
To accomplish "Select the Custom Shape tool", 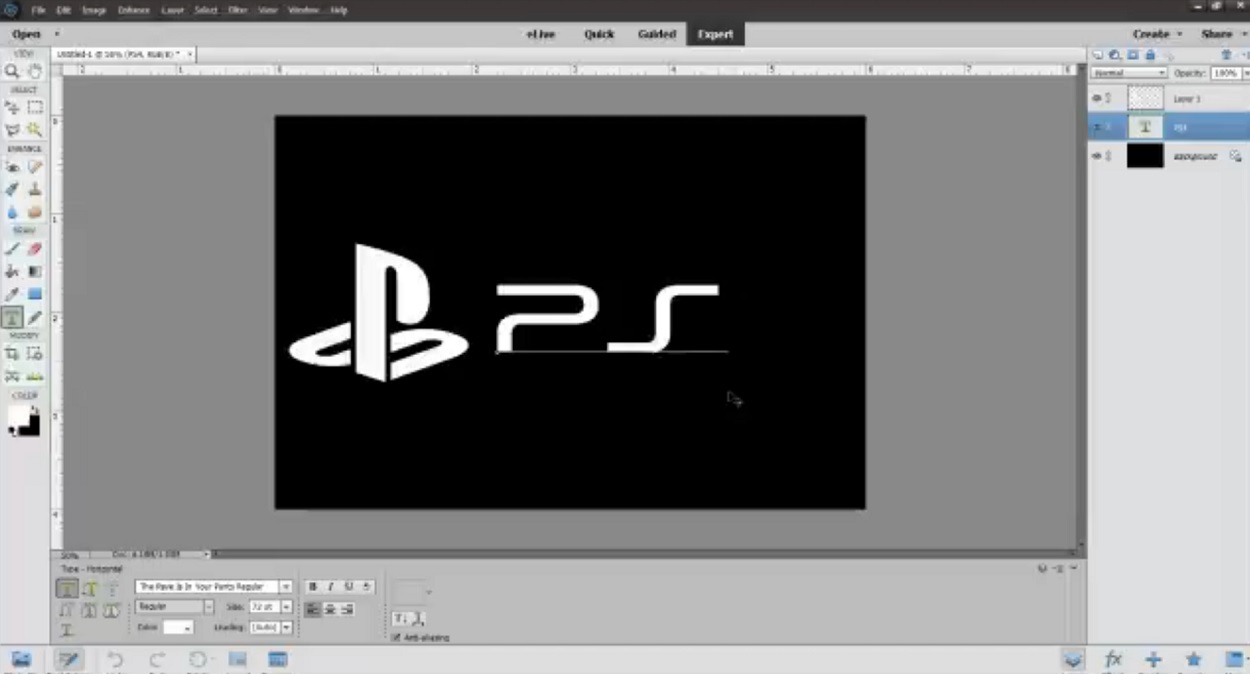I will (x=35, y=294).
